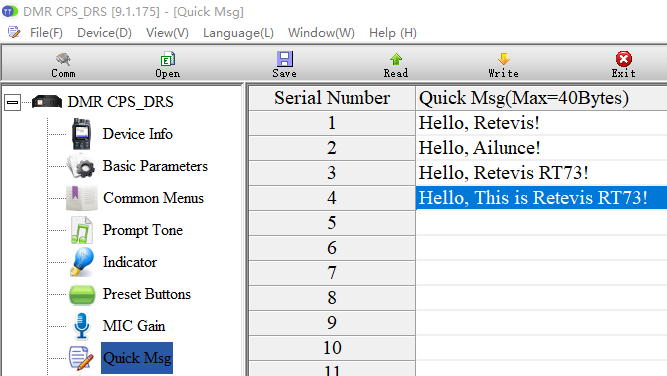Select the Quick Msg tree label
Image resolution: width=667 pixels, height=376 pixels.
137,358
